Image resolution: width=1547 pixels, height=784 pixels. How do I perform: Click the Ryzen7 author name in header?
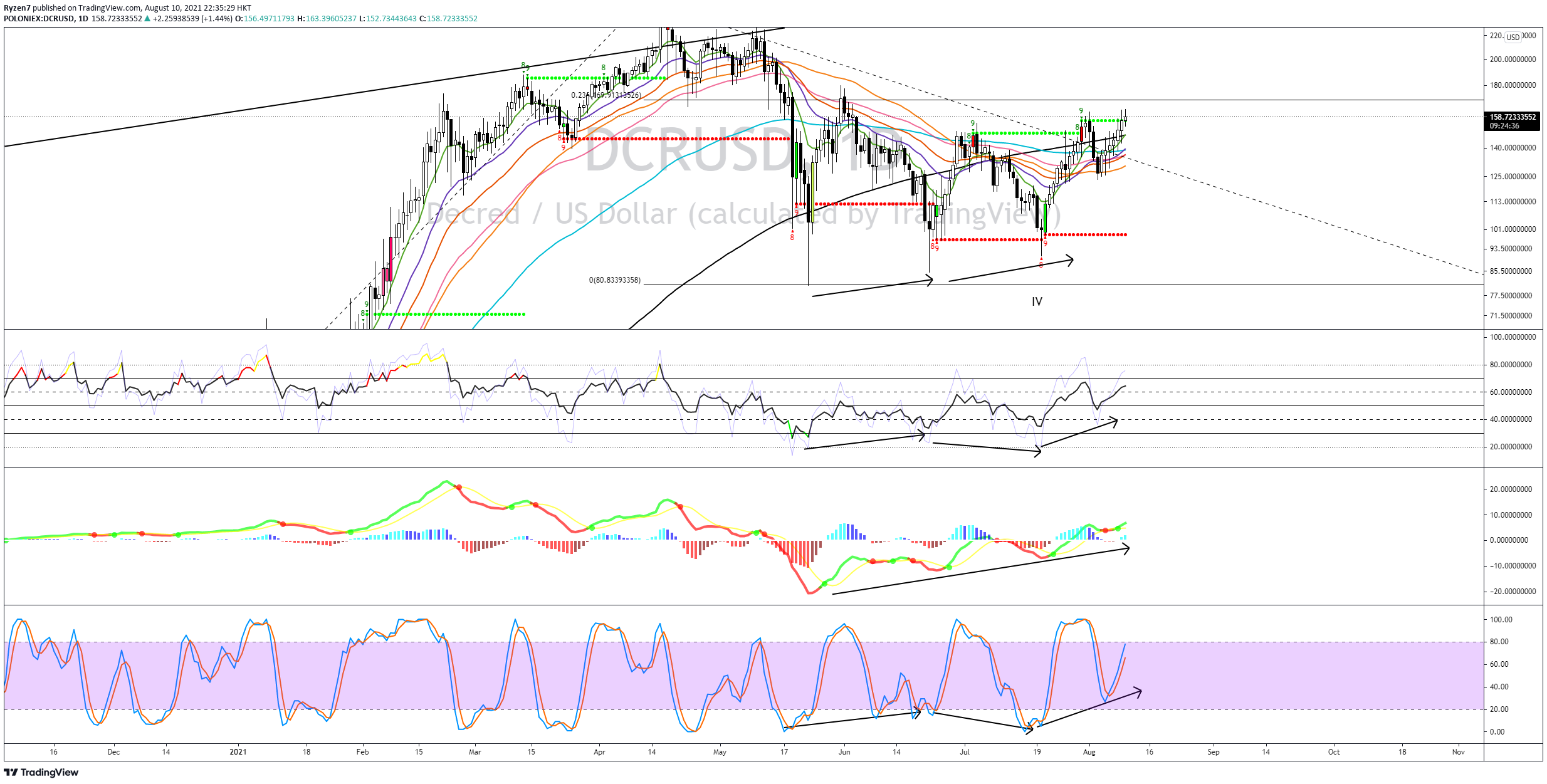pyautogui.click(x=17, y=8)
